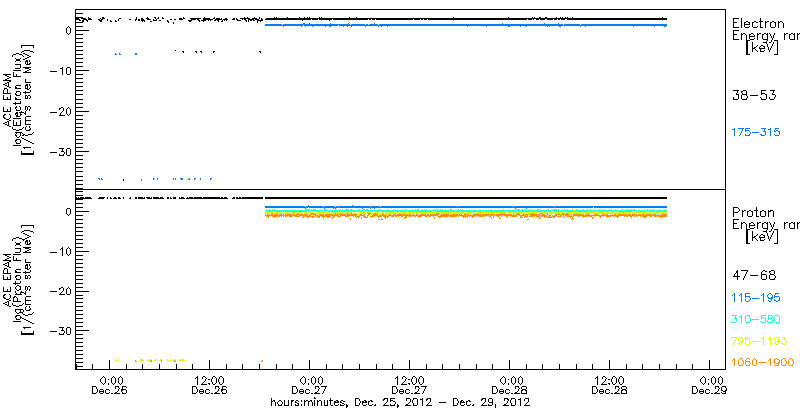The width and height of the screenshot is (800, 410).
Task: Click the time axis title Dec. 25, 2012 - Dec. 29, 2012
Action: pyautogui.click(x=400, y=402)
